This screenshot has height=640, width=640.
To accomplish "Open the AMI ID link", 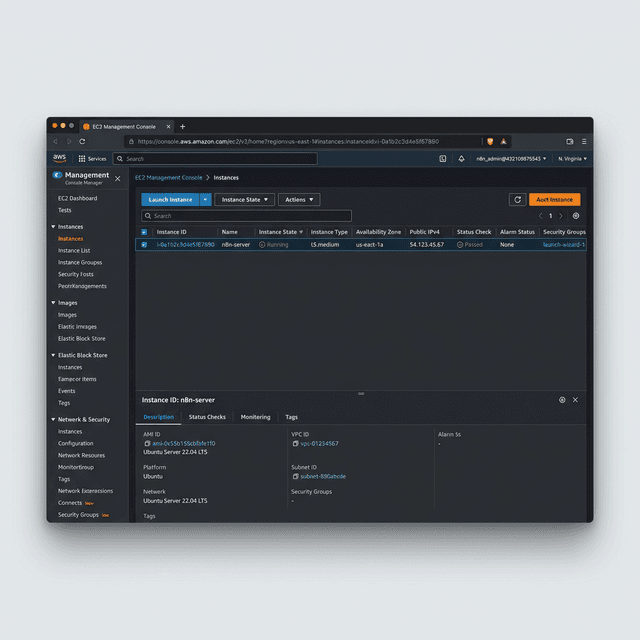I will [184, 443].
